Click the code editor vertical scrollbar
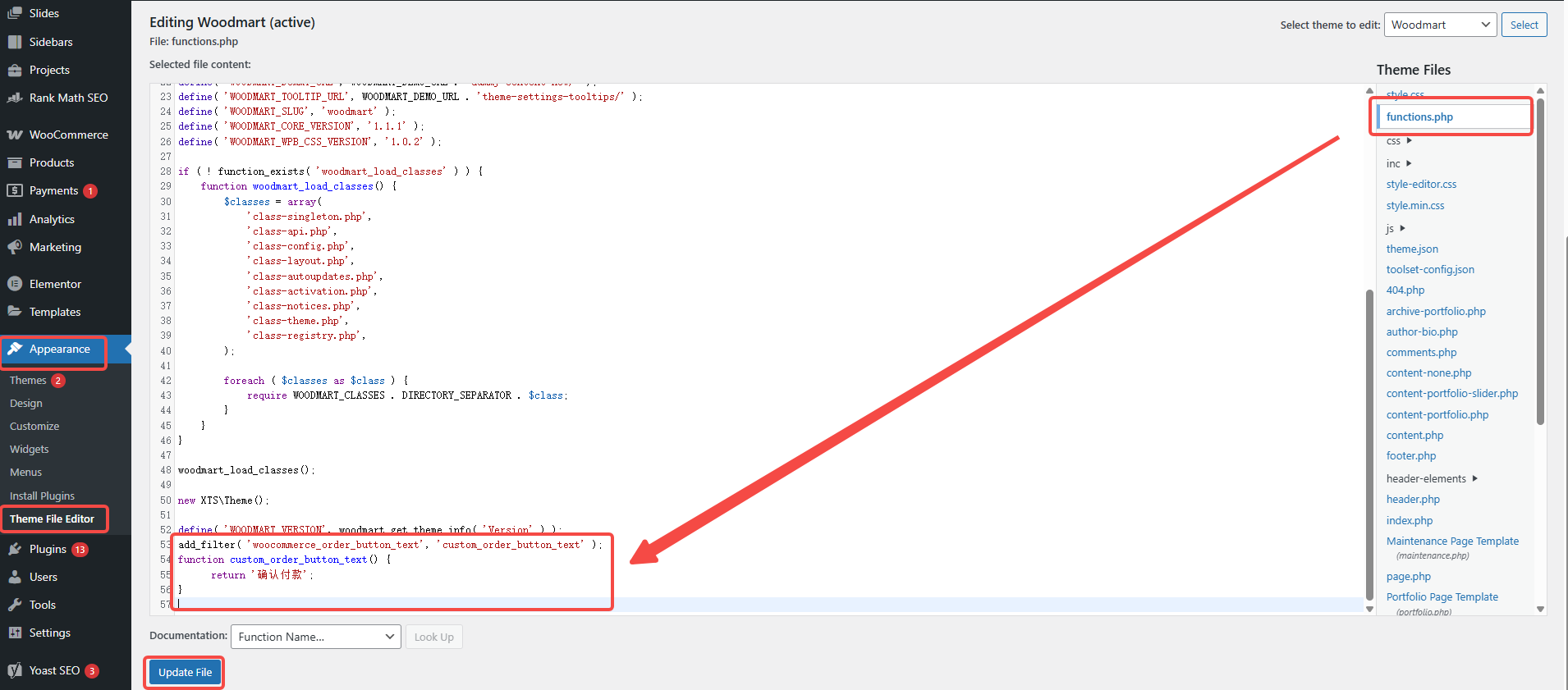1568x690 pixels. pyautogui.click(x=1369, y=443)
